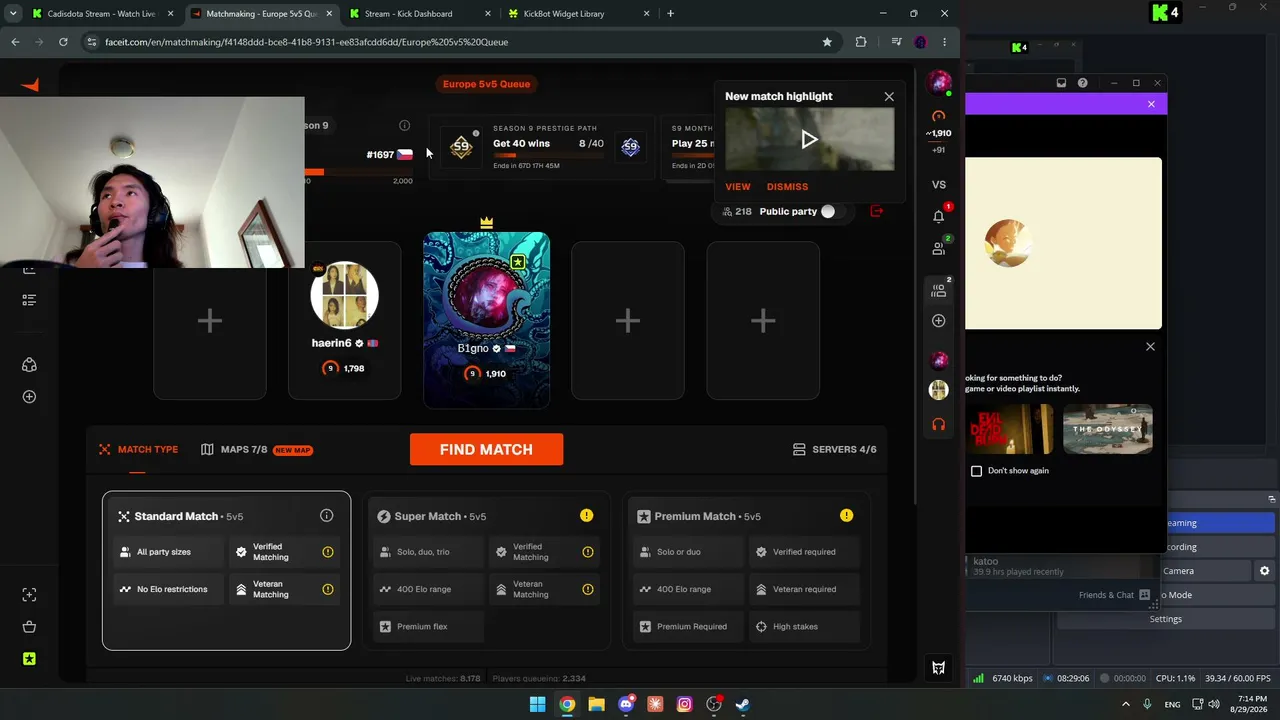Switch to Cadisdota Stream browser tab
Viewport: 1280px width, 720px height.
click(101, 14)
